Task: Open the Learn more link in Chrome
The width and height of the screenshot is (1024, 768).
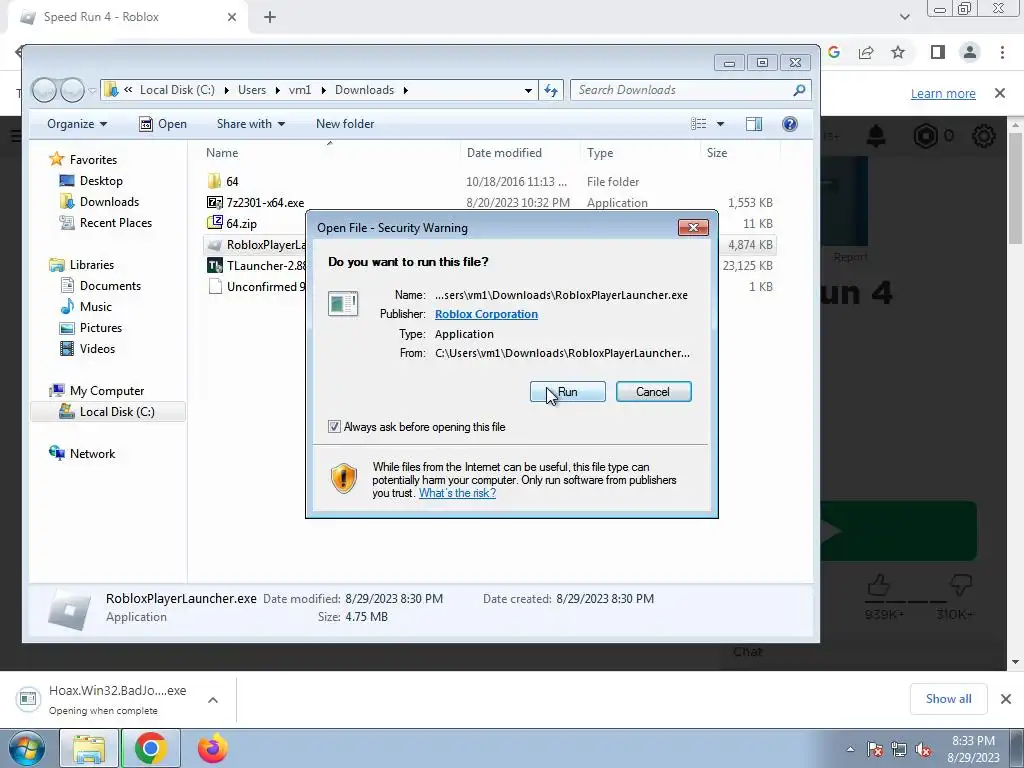Action: click(x=943, y=93)
